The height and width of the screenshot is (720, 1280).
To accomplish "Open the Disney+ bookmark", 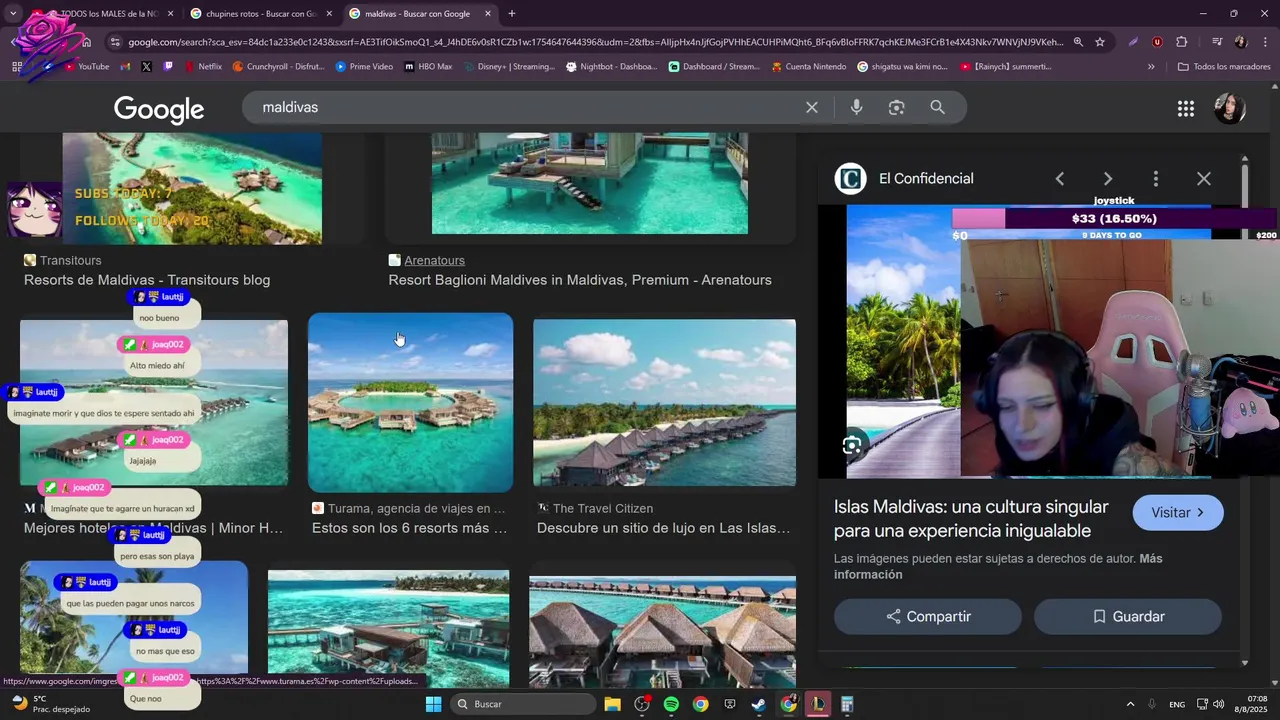I will [x=508, y=67].
